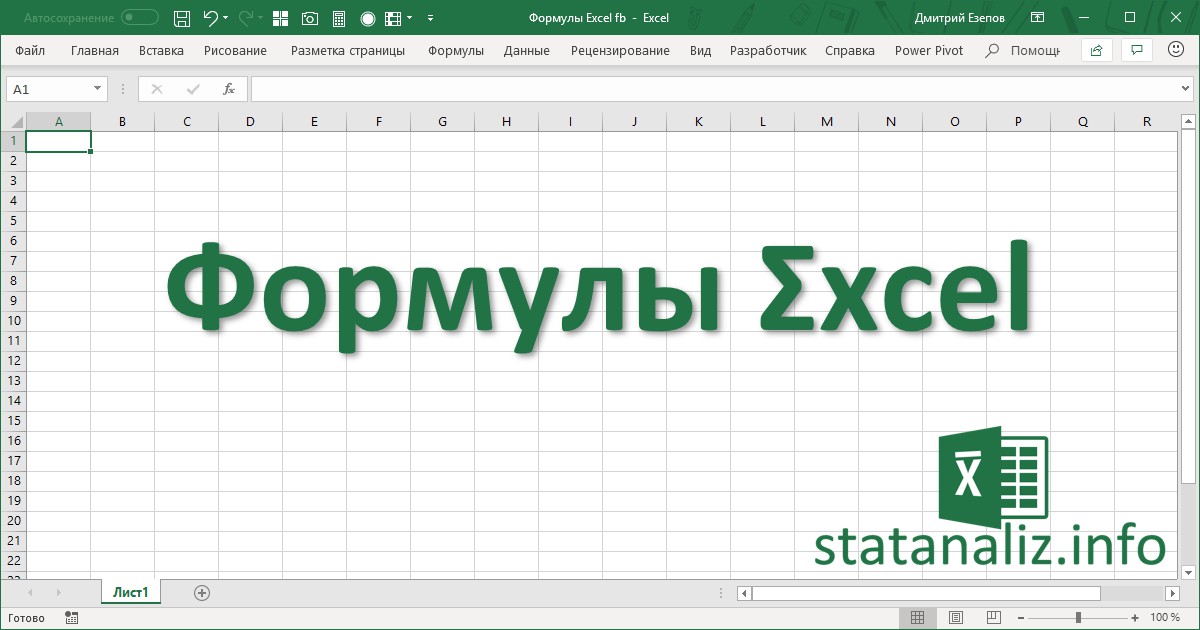Click the ribbon display options icon
Image resolution: width=1200 pixels, height=630 pixels.
[x=1039, y=18]
